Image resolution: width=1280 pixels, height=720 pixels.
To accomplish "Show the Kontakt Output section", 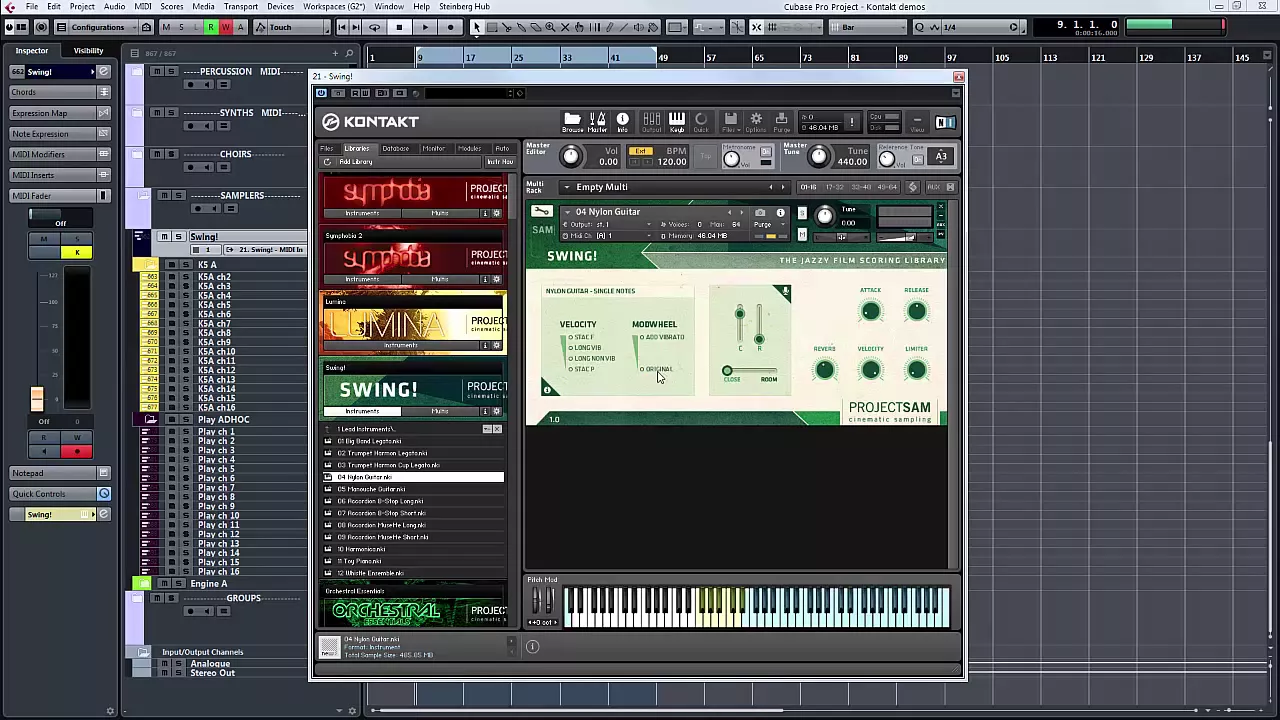I will point(651,122).
